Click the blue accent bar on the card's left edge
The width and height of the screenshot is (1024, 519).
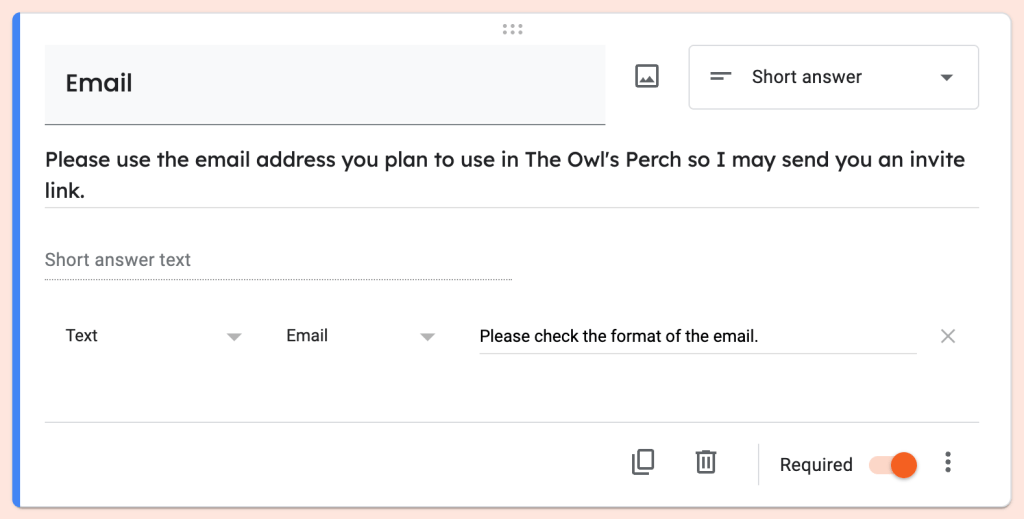tap(15, 260)
